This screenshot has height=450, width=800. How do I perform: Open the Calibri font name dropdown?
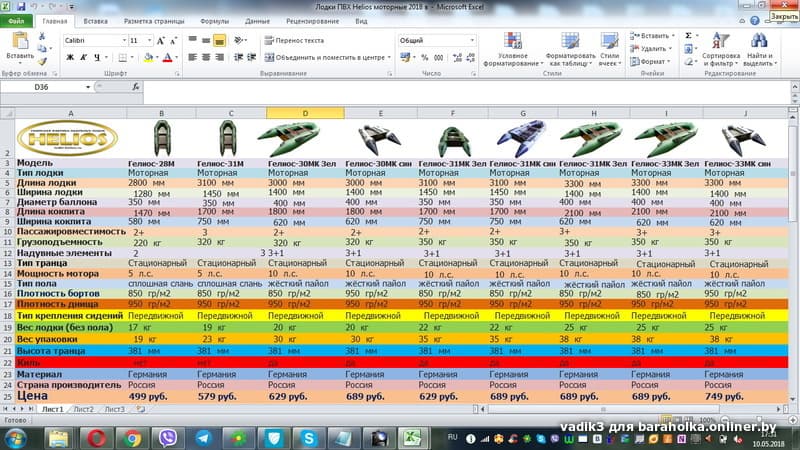(x=124, y=40)
